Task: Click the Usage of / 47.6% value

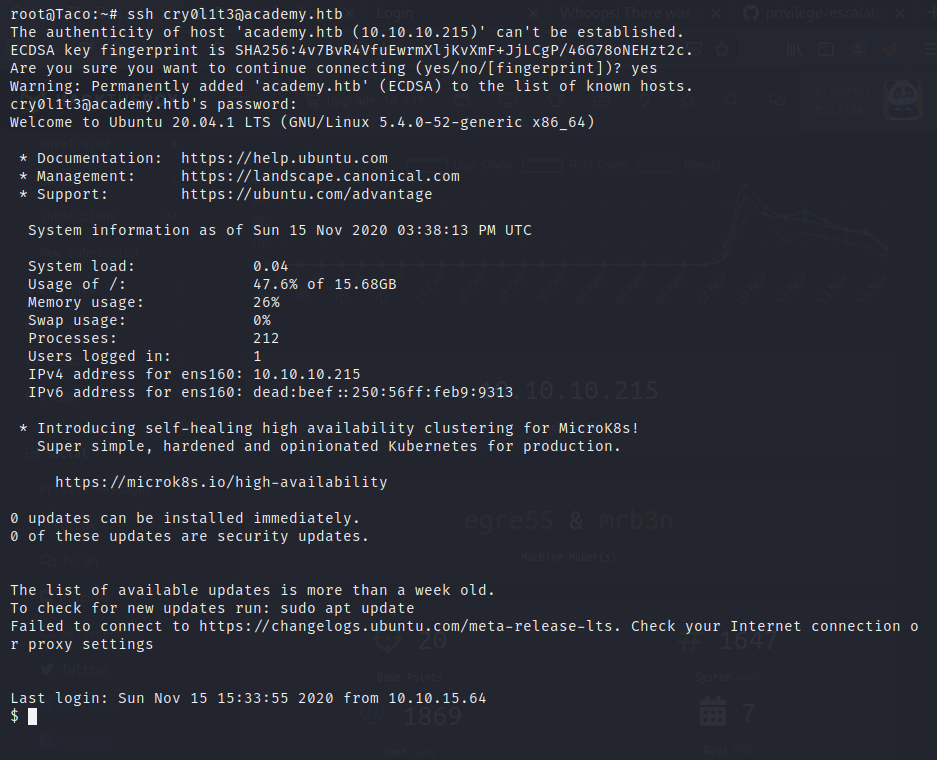Action: coord(275,284)
